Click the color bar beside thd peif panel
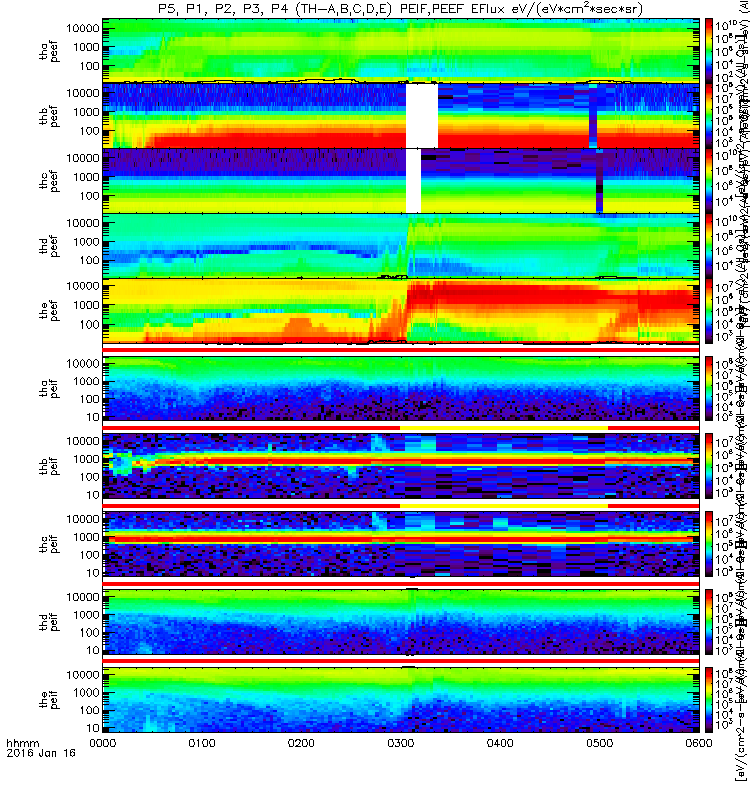Image resolution: width=750 pixels, height=800 pixels. tap(709, 621)
